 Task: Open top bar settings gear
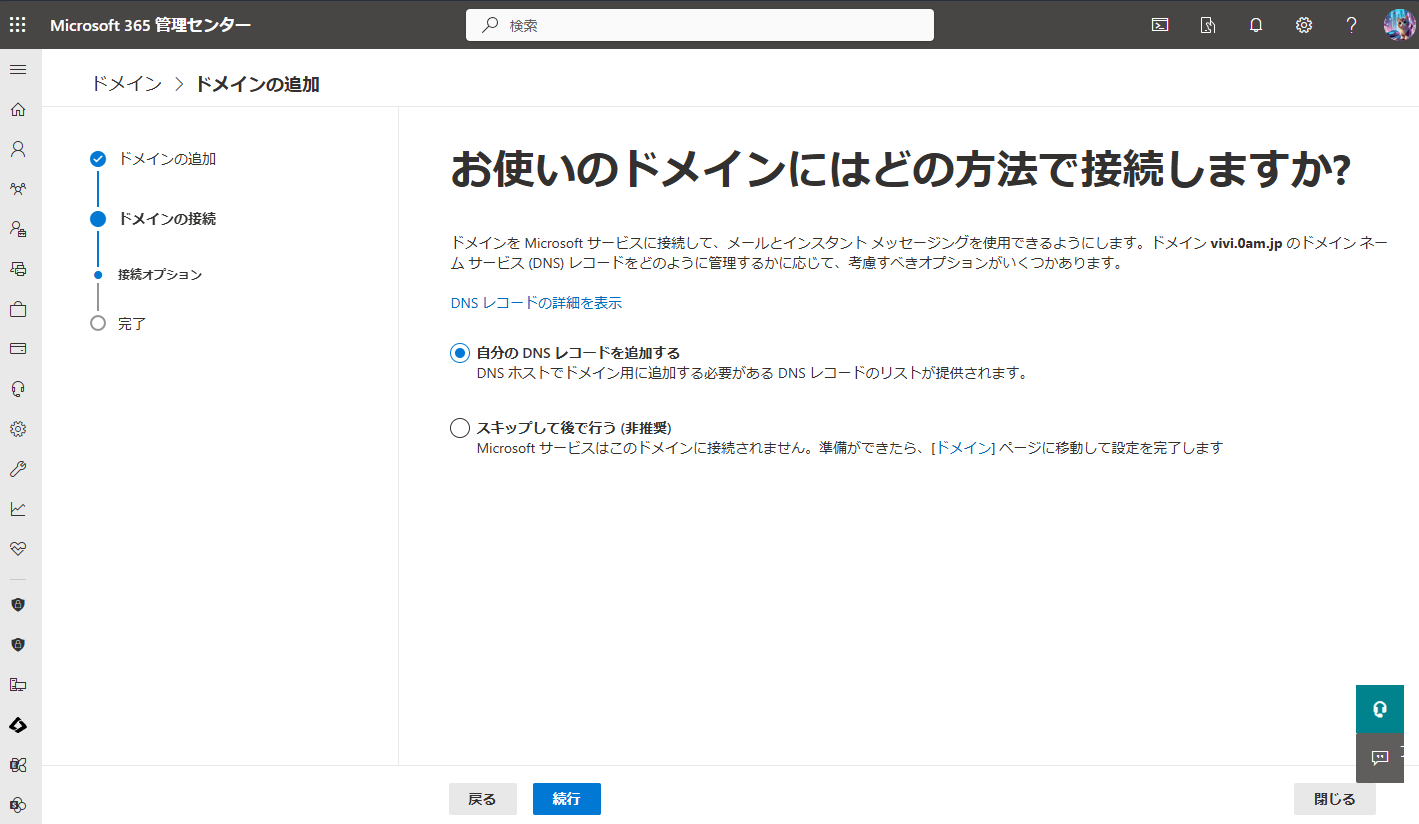1304,25
